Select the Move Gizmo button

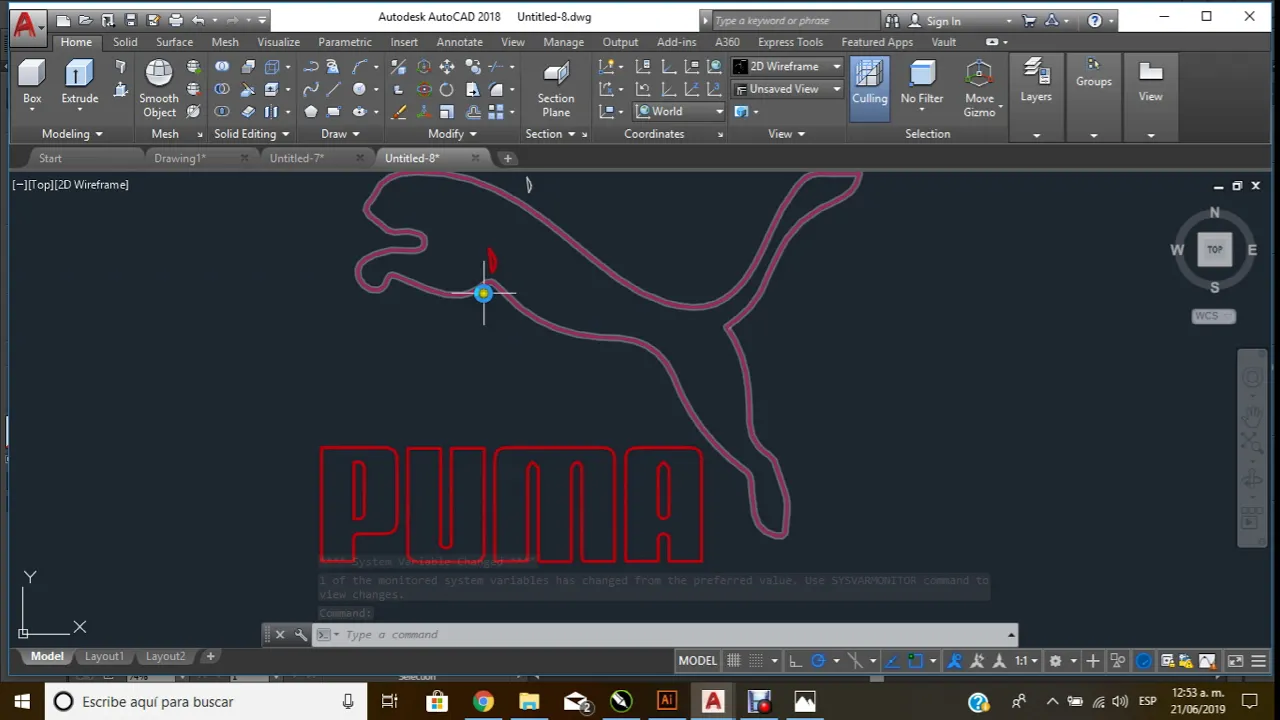coord(979,88)
